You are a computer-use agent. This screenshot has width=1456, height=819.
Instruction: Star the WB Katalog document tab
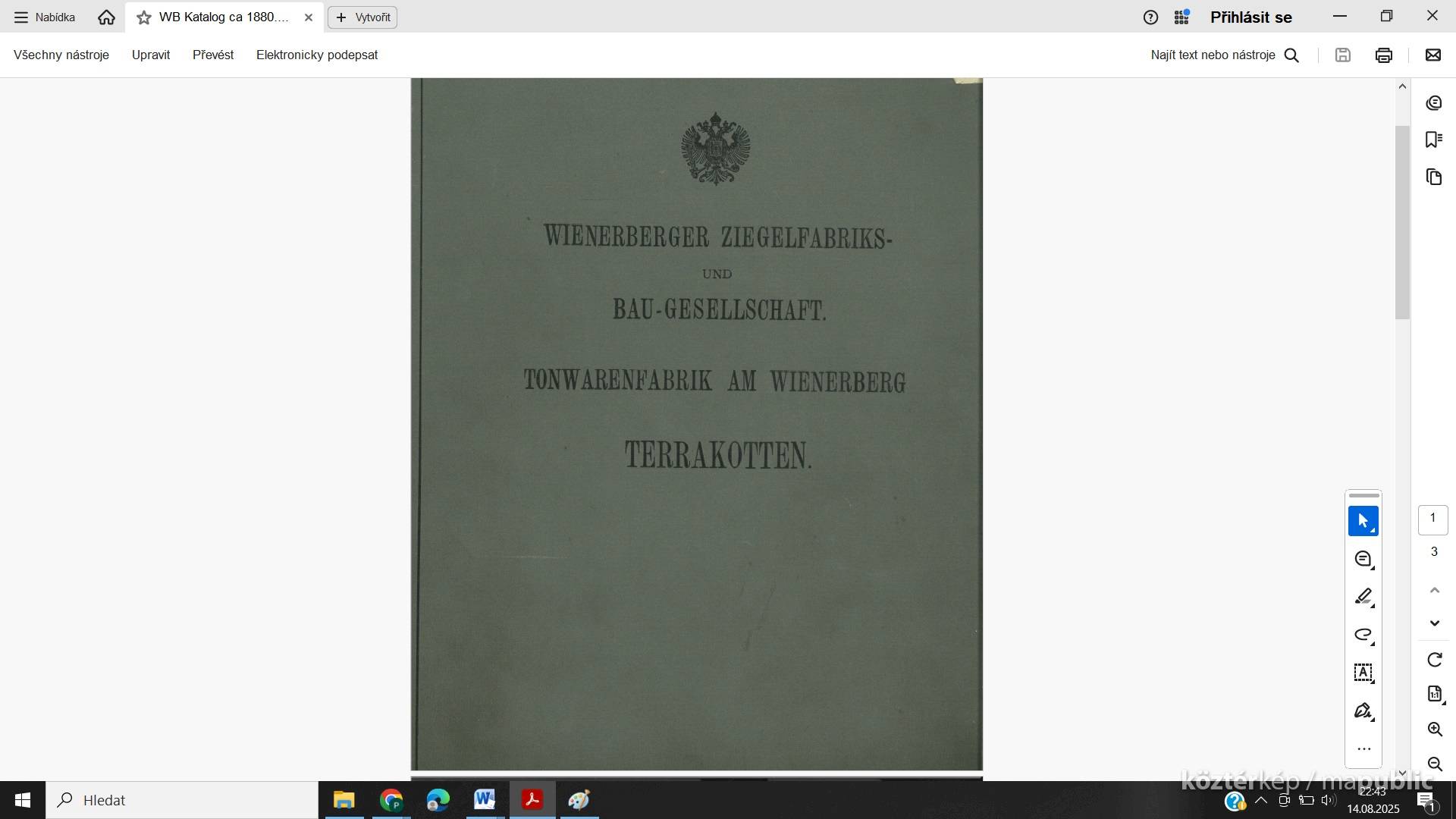[143, 17]
